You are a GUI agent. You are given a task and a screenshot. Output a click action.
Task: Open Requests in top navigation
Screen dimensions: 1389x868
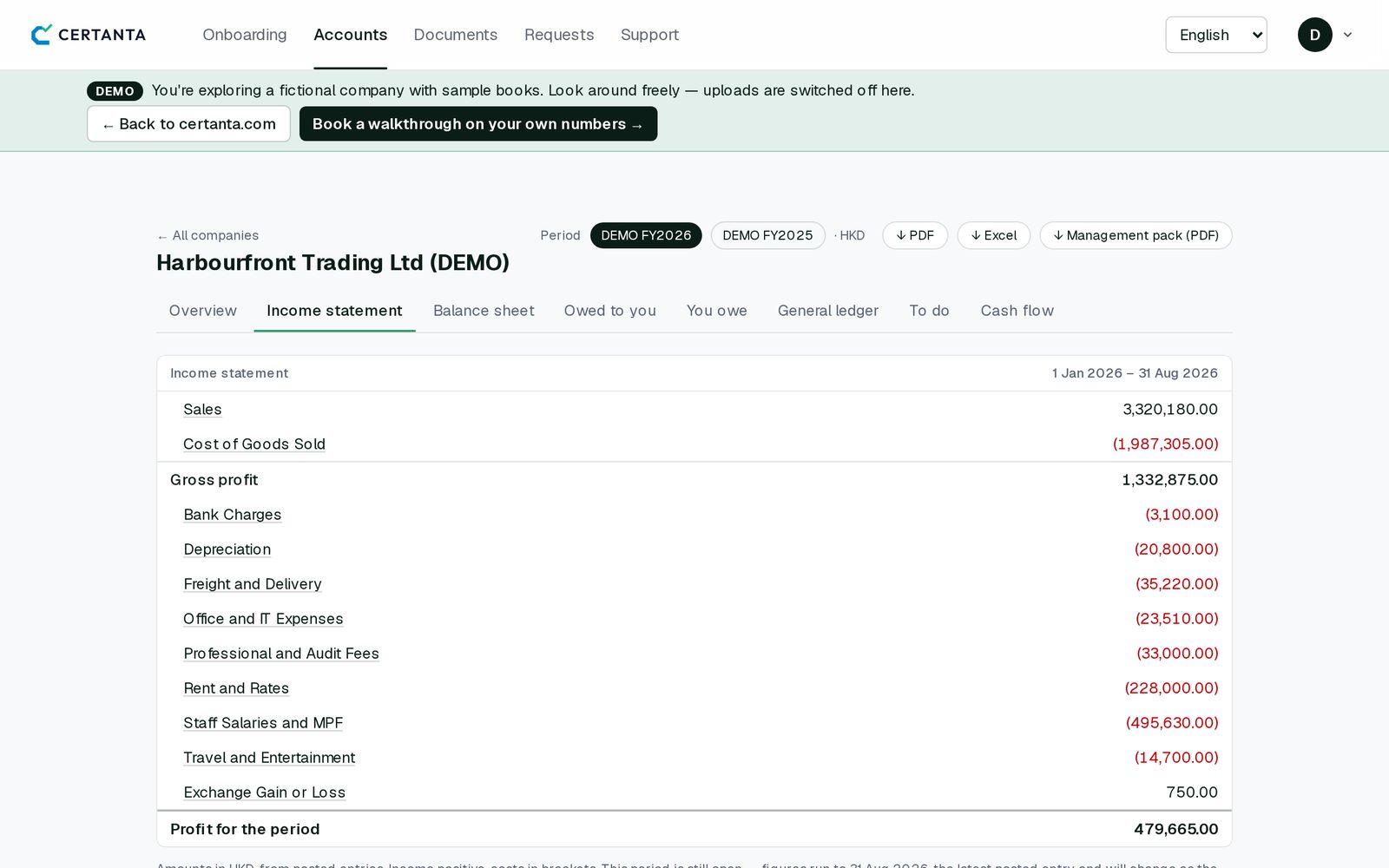pos(559,35)
